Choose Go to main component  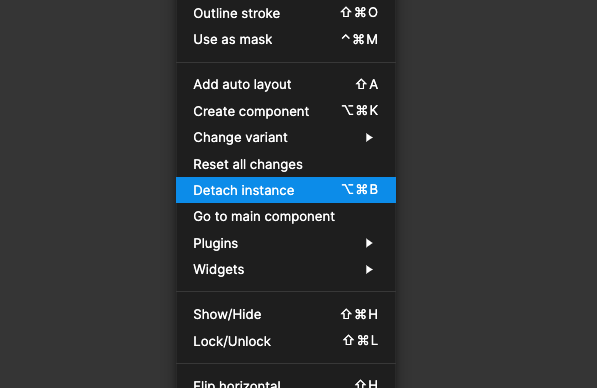tap(286, 217)
